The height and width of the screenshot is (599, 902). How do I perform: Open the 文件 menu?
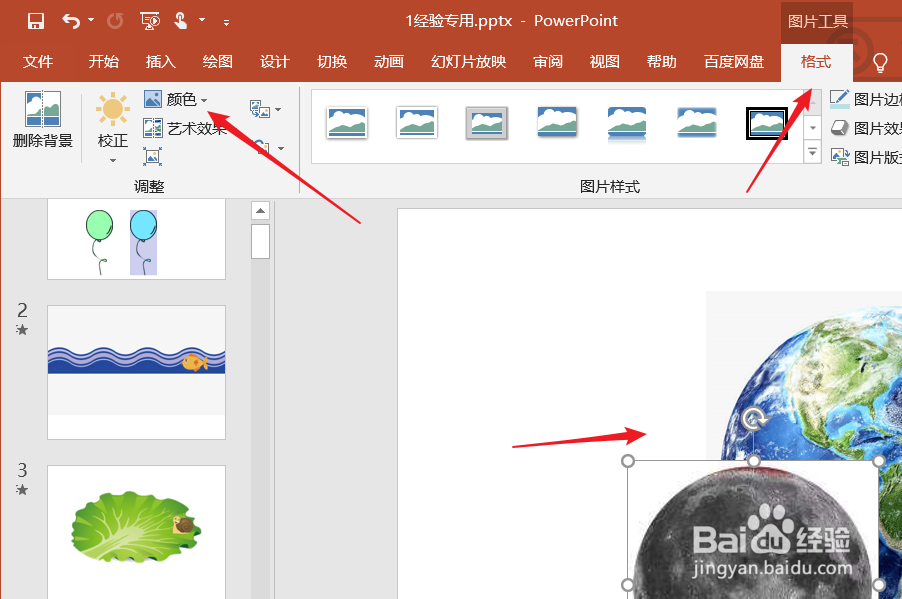(x=38, y=62)
